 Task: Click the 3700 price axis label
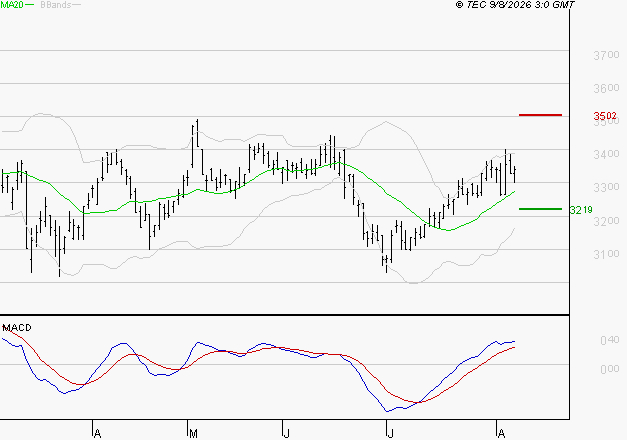pos(606,55)
